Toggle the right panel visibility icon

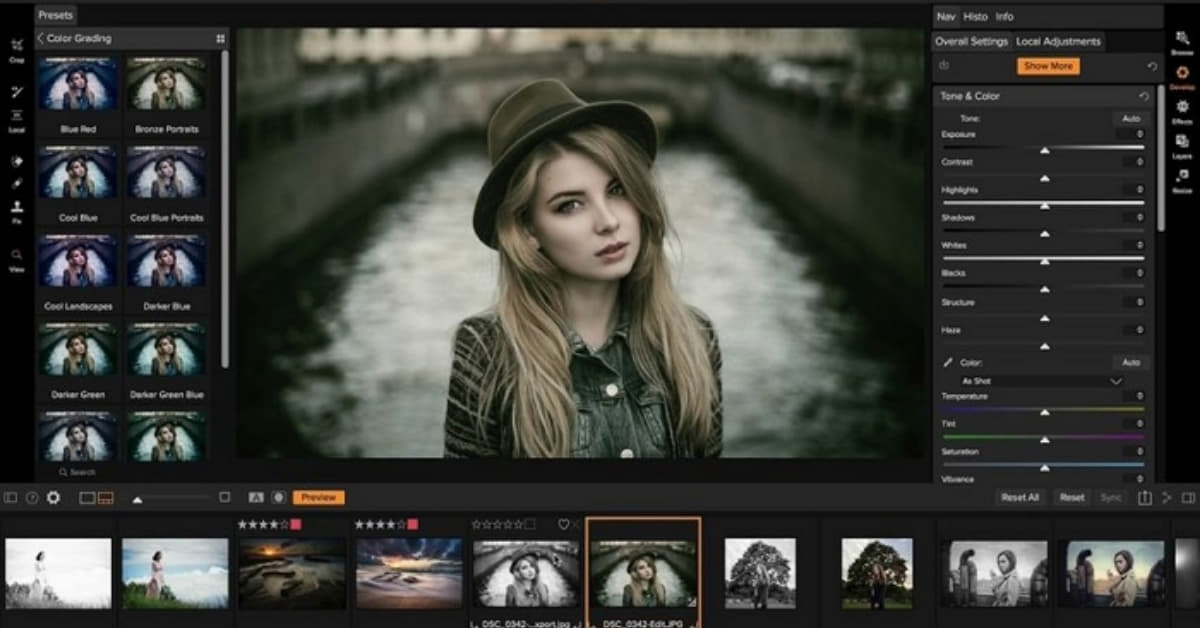click(1188, 497)
